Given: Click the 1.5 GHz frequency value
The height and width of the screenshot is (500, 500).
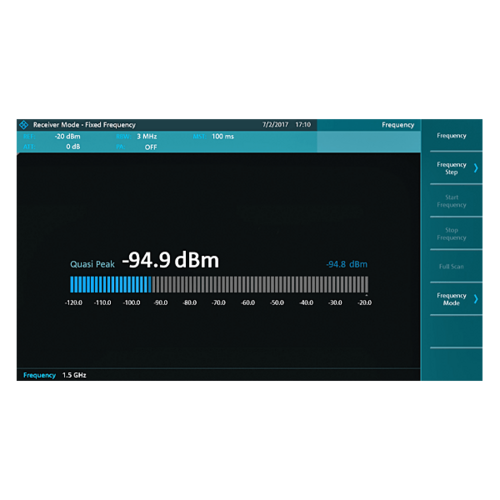Looking at the screenshot, I should (74, 375).
